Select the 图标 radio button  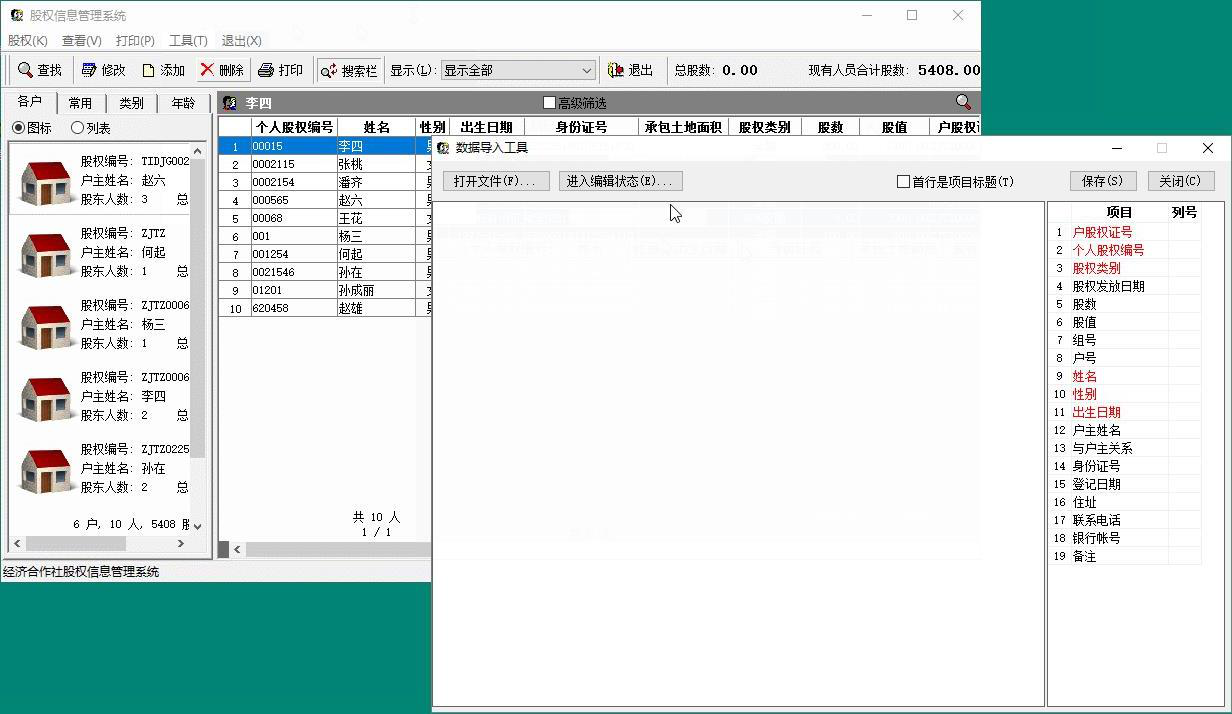[x=32, y=128]
